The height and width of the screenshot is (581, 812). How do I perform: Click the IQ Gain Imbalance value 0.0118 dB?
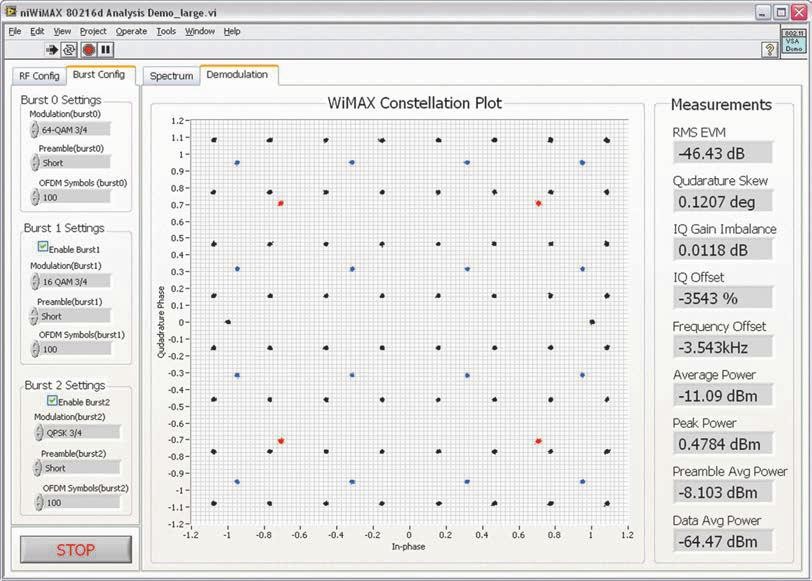[x=723, y=250]
